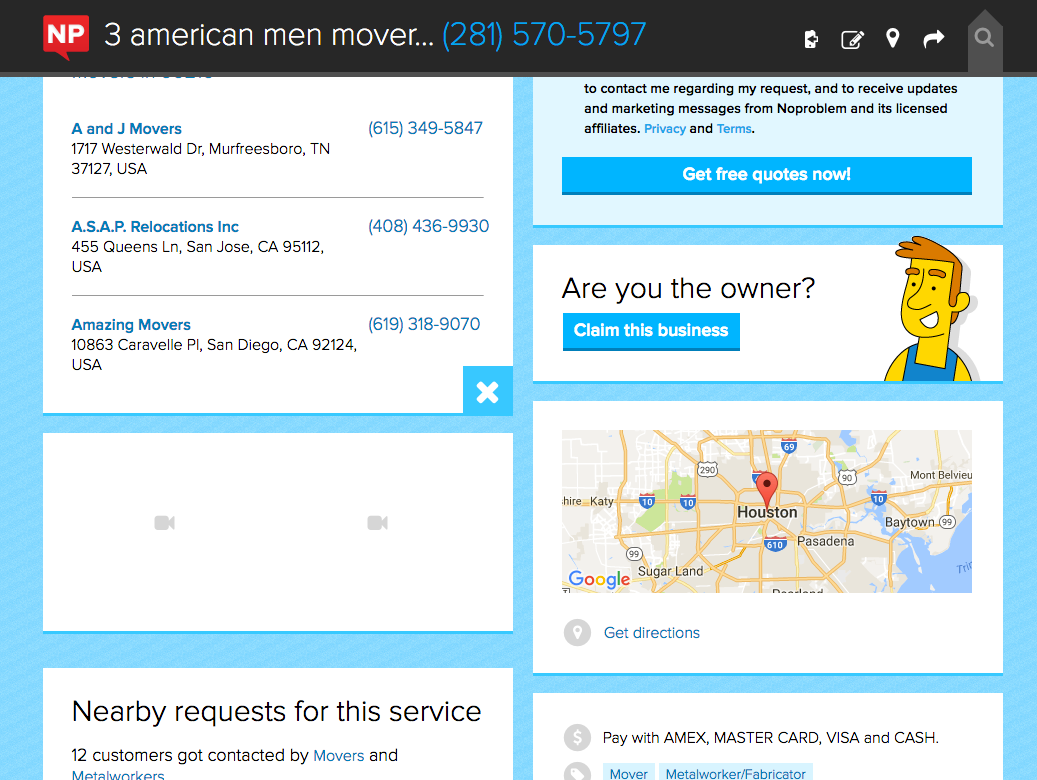
Task: Open the Privacy link
Action: coord(664,129)
